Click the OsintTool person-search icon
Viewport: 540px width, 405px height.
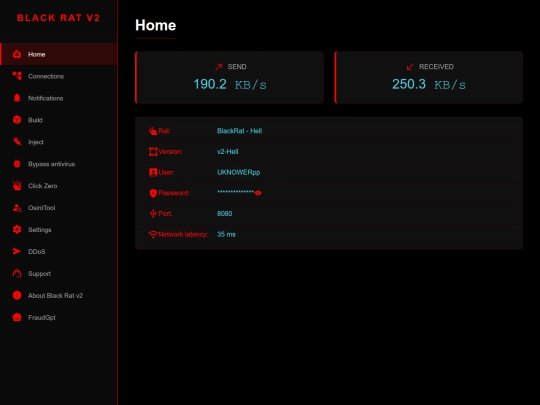(x=17, y=208)
